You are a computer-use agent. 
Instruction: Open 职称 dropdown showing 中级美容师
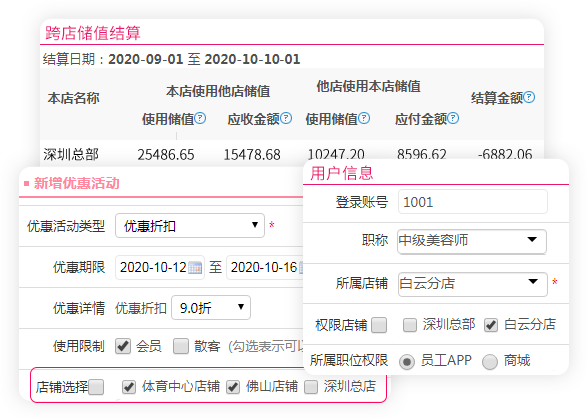(x=472, y=241)
